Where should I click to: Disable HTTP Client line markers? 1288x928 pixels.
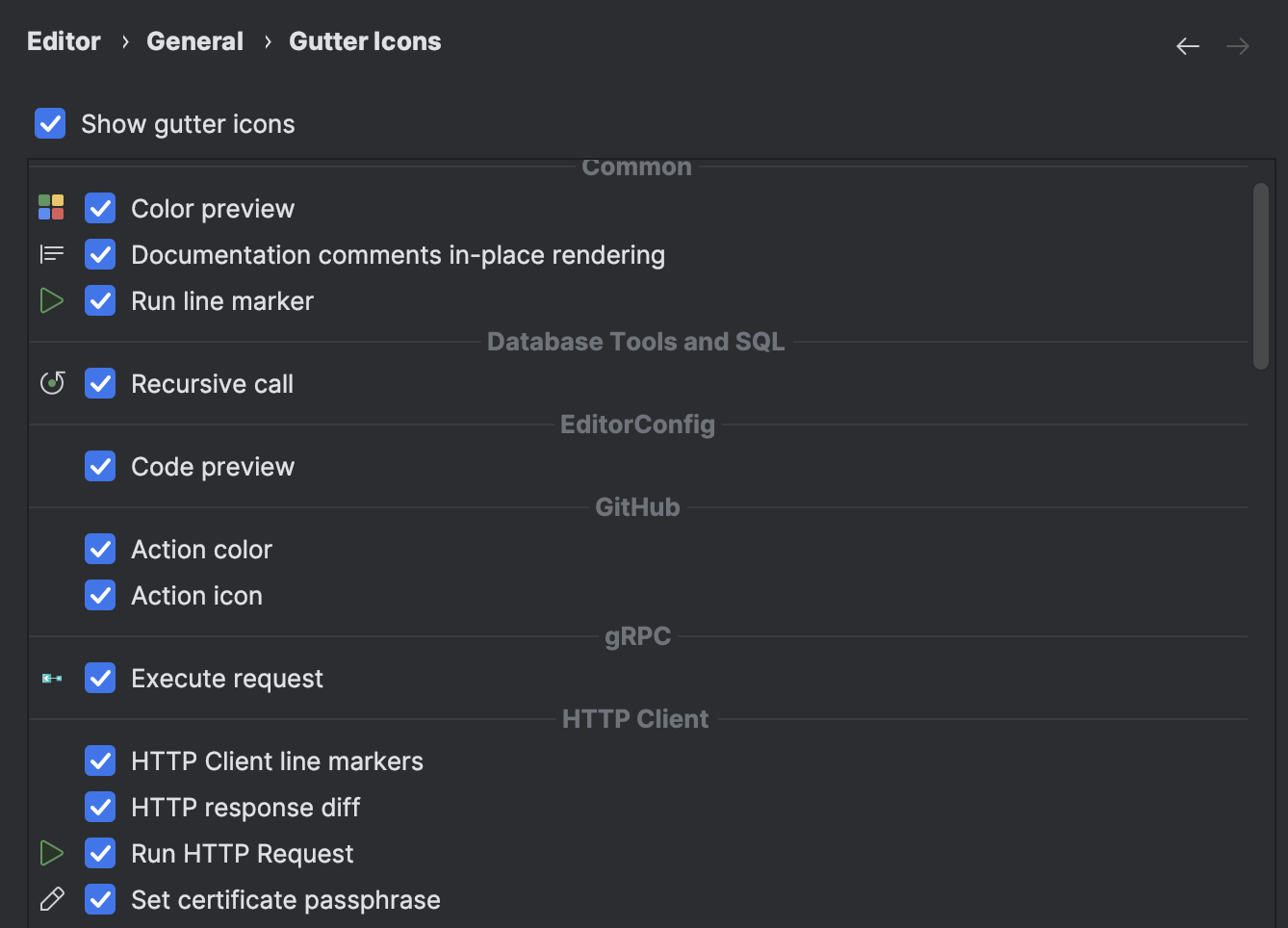100,760
